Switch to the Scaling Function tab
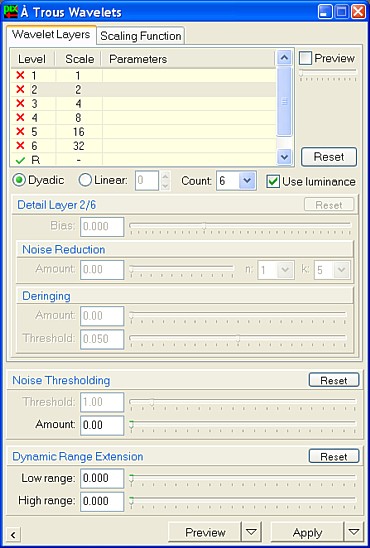Screen dimensions: 370x548 tap(140, 36)
